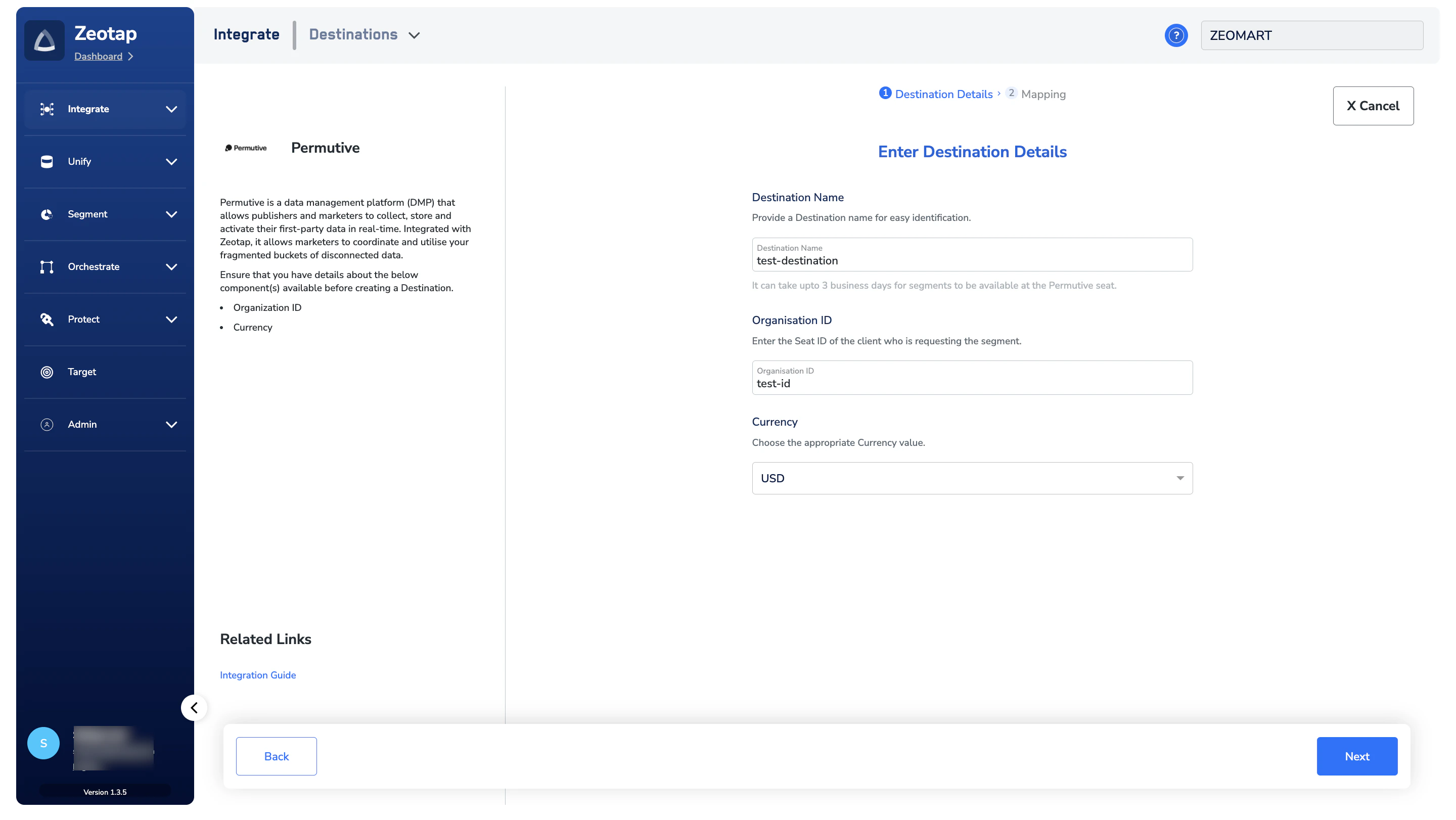Click the Next button
Viewport: 1456px width, 820px height.
[x=1356, y=756]
